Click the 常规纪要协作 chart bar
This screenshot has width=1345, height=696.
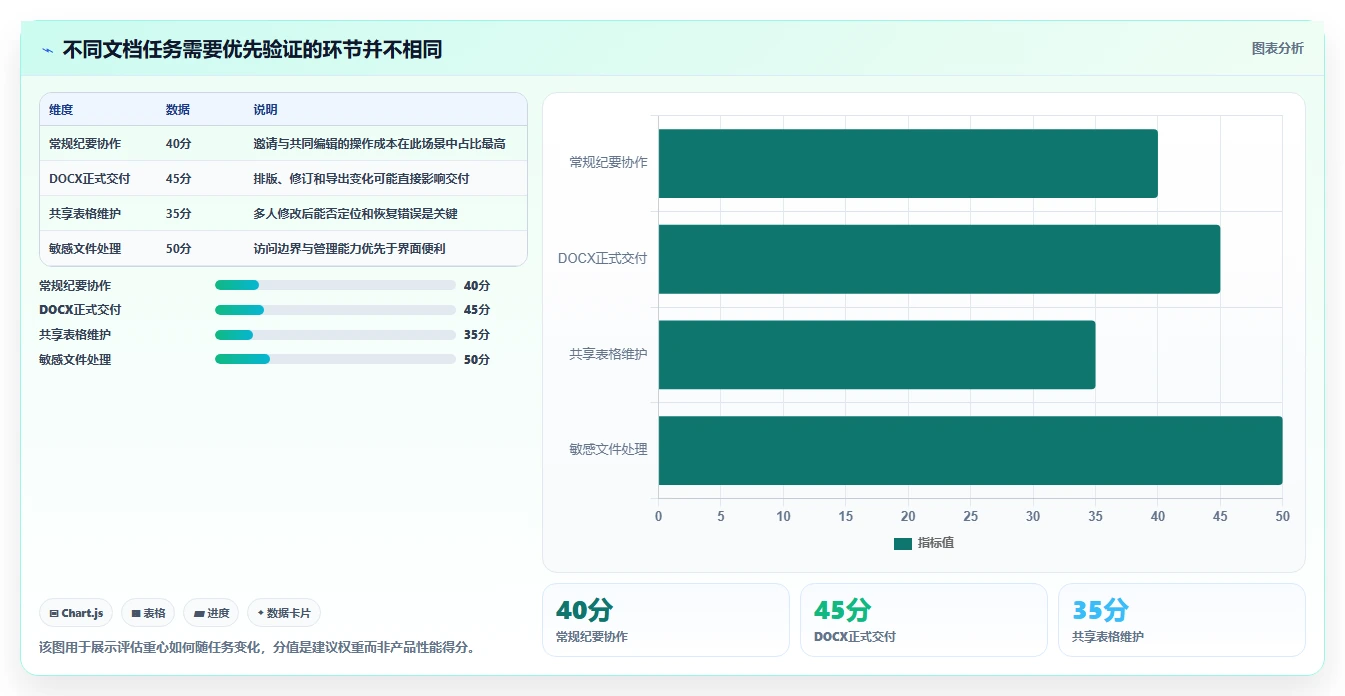coord(908,163)
